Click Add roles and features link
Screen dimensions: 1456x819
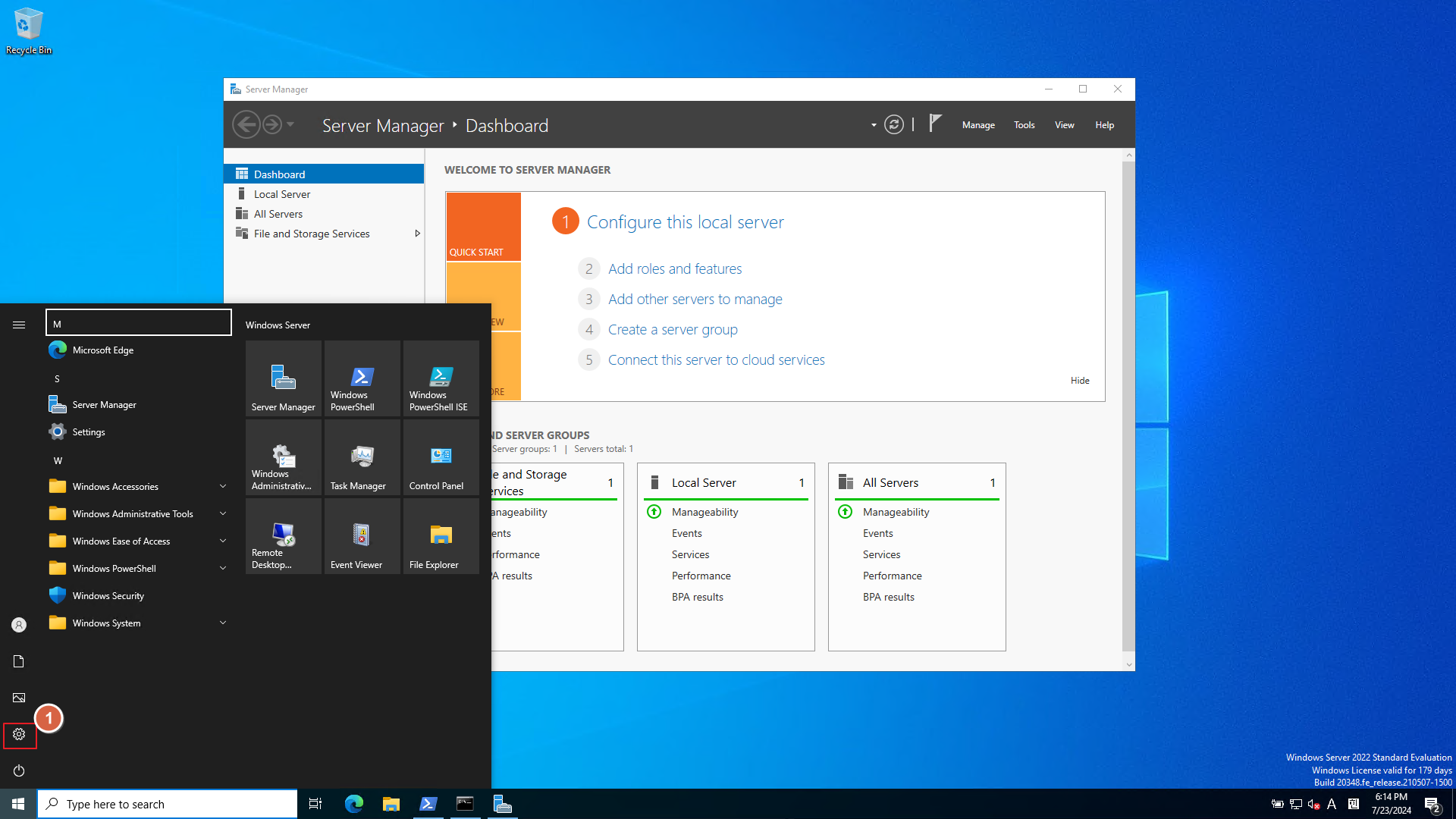click(x=674, y=268)
